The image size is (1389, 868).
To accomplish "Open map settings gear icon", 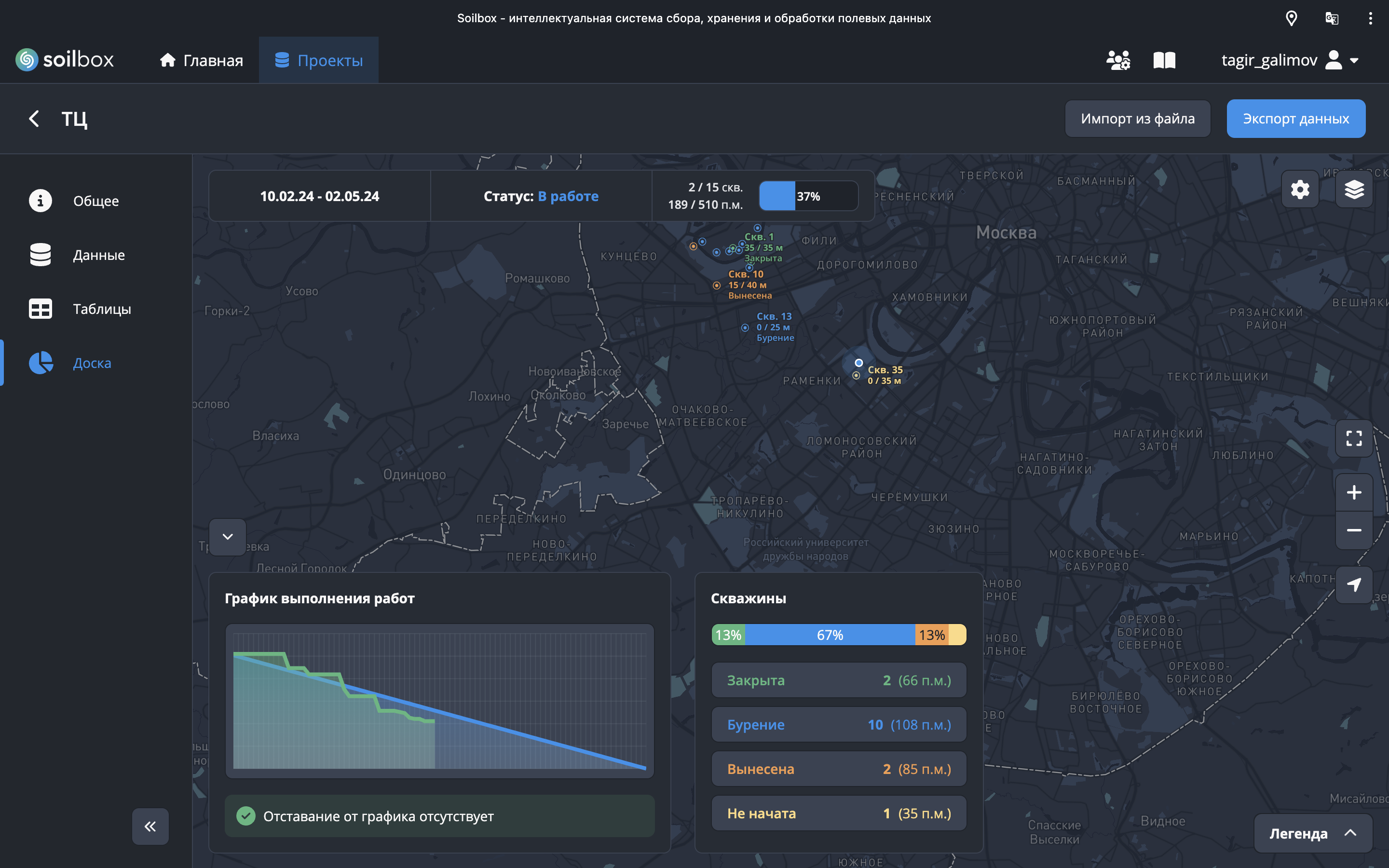I will 1299,190.
